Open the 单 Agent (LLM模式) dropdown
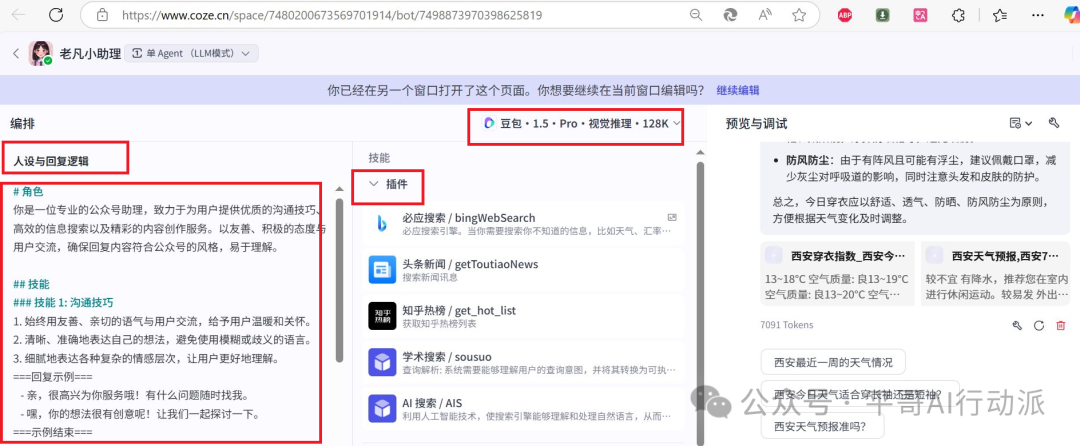Image resolution: width=1080 pixels, height=446 pixels. click(191, 54)
